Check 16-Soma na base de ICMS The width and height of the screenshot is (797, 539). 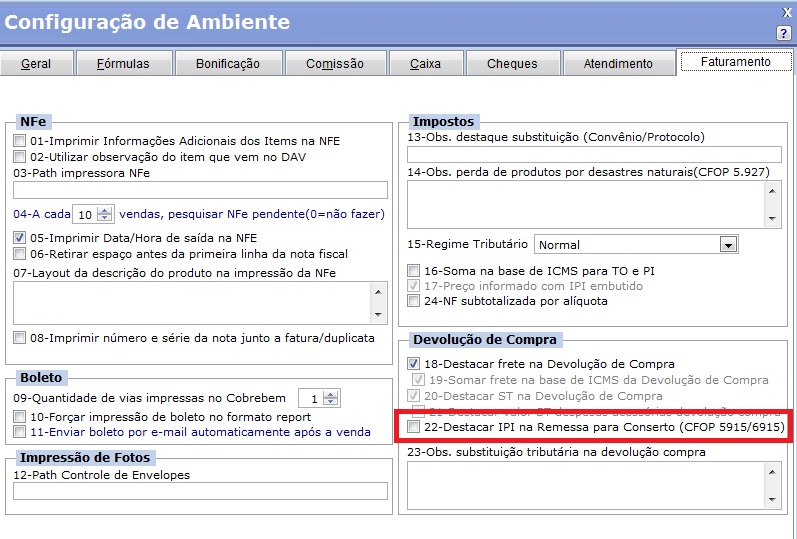[414, 271]
